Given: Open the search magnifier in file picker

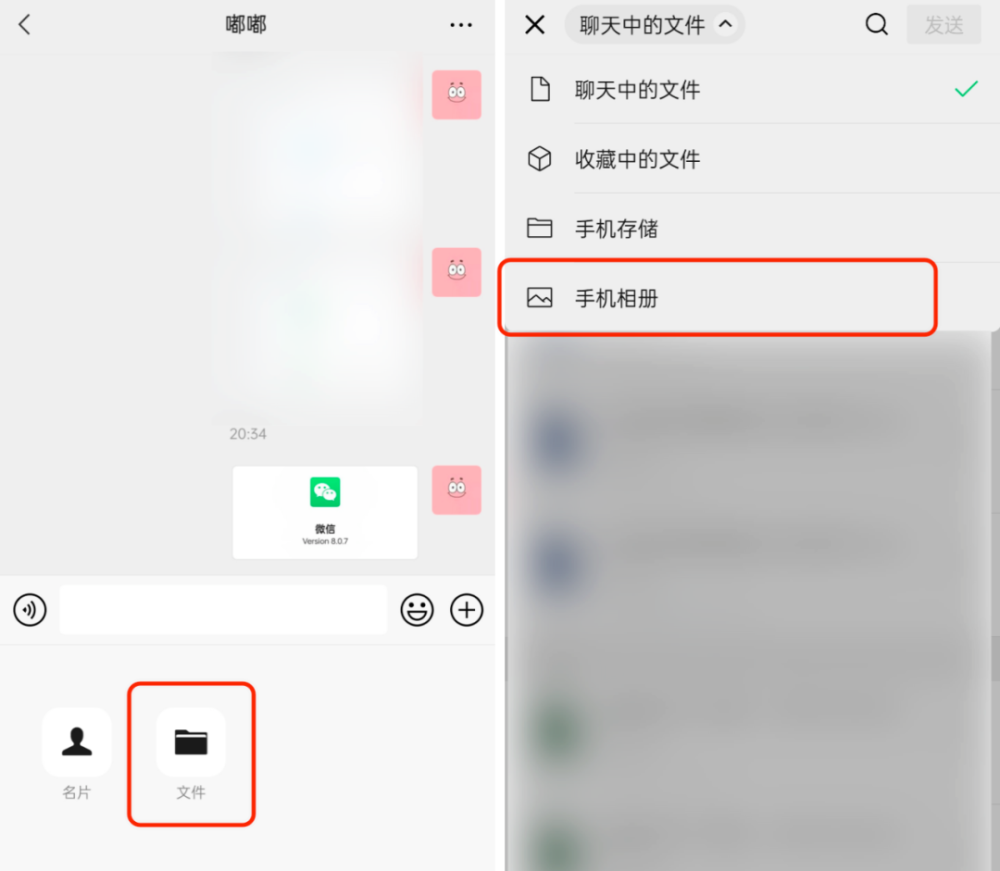Looking at the screenshot, I should point(876,25).
